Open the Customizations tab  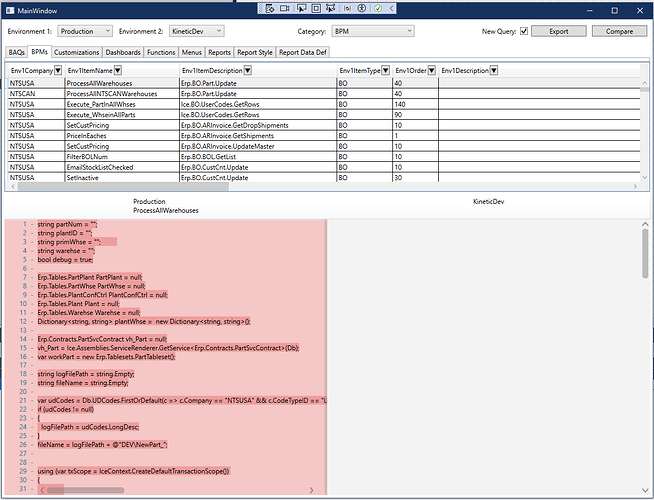[77, 52]
